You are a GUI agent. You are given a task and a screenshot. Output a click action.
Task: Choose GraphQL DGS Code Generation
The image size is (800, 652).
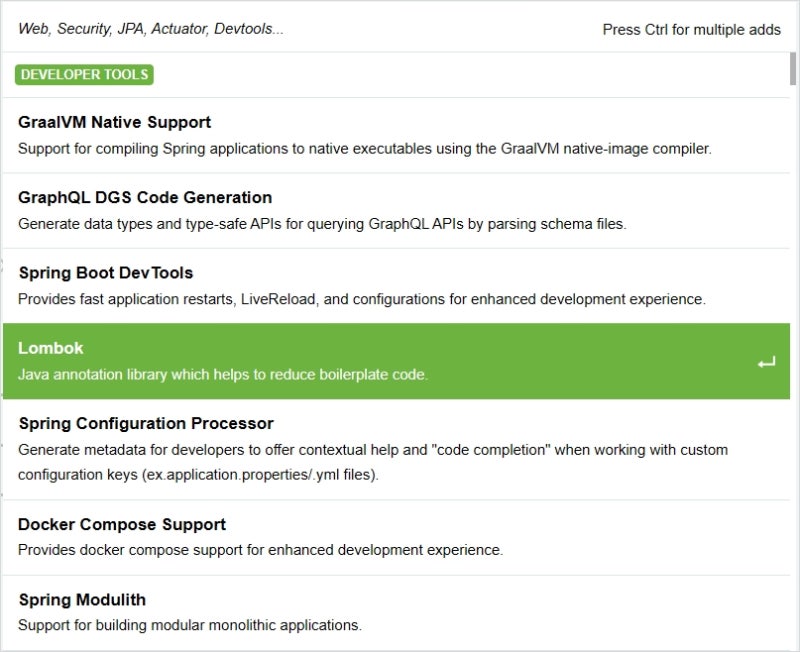click(x=396, y=211)
